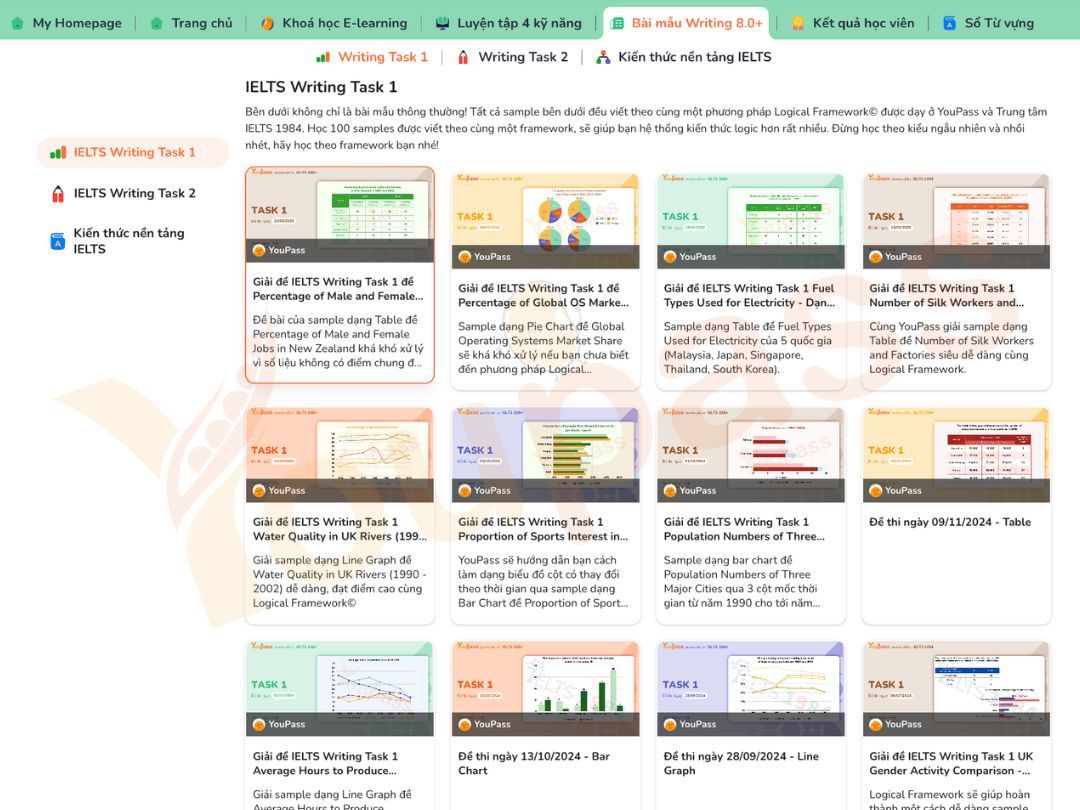Click YouPass avatar on 13/10/2024 Bar Chart card
Image resolution: width=1080 pixels, height=810 pixels.
(x=465, y=725)
